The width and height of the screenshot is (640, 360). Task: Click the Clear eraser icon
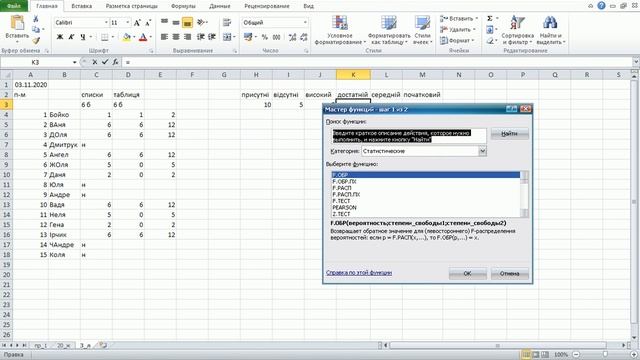490,40
